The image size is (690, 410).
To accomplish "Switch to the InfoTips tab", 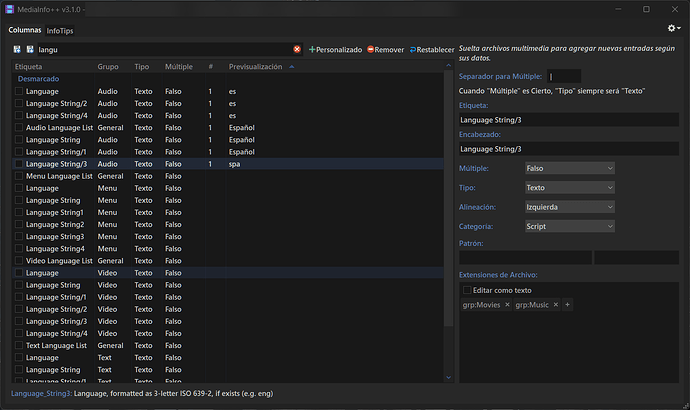I will pos(60,31).
